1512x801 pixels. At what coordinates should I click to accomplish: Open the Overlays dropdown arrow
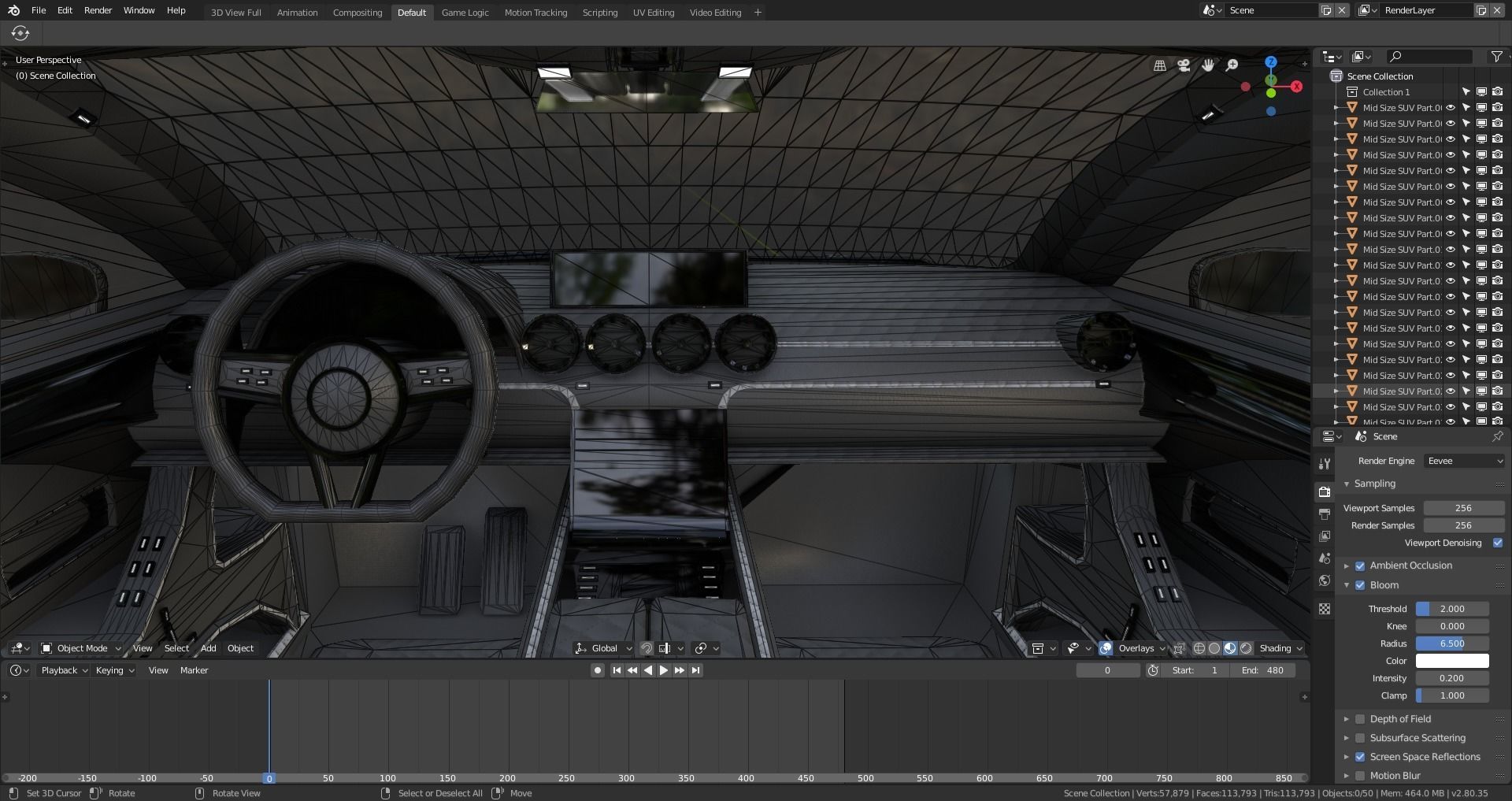click(1162, 648)
